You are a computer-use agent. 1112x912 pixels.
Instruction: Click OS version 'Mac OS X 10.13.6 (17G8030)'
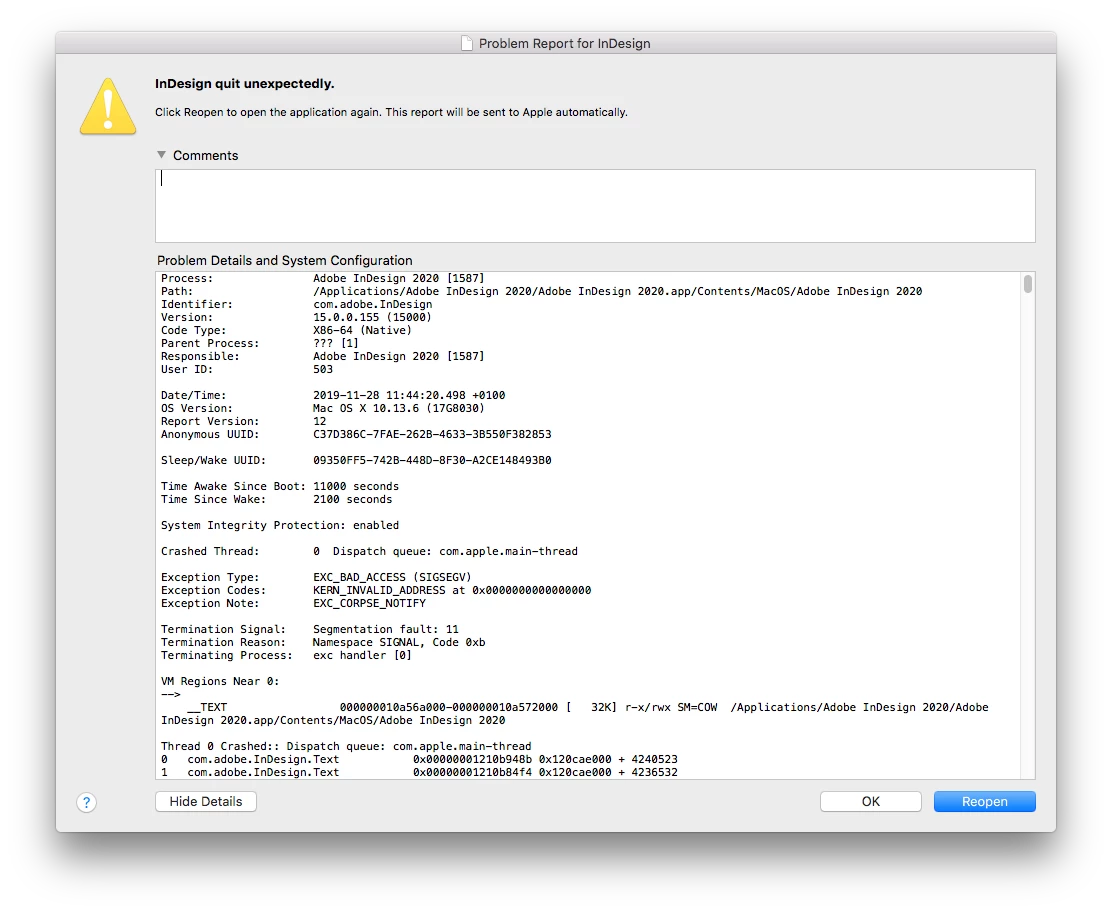tap(399, 408)
